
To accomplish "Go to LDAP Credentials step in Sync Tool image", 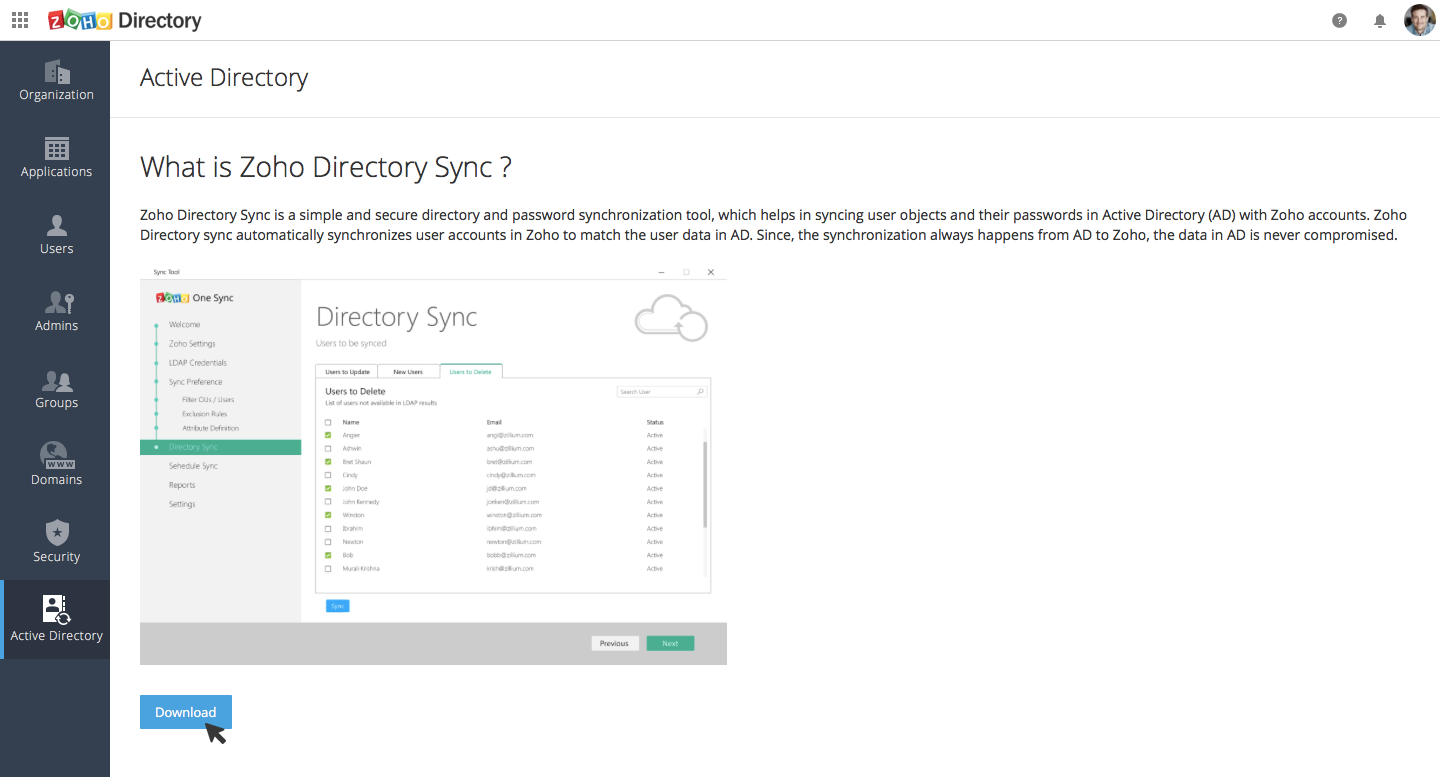I will [x=198, y=363].
